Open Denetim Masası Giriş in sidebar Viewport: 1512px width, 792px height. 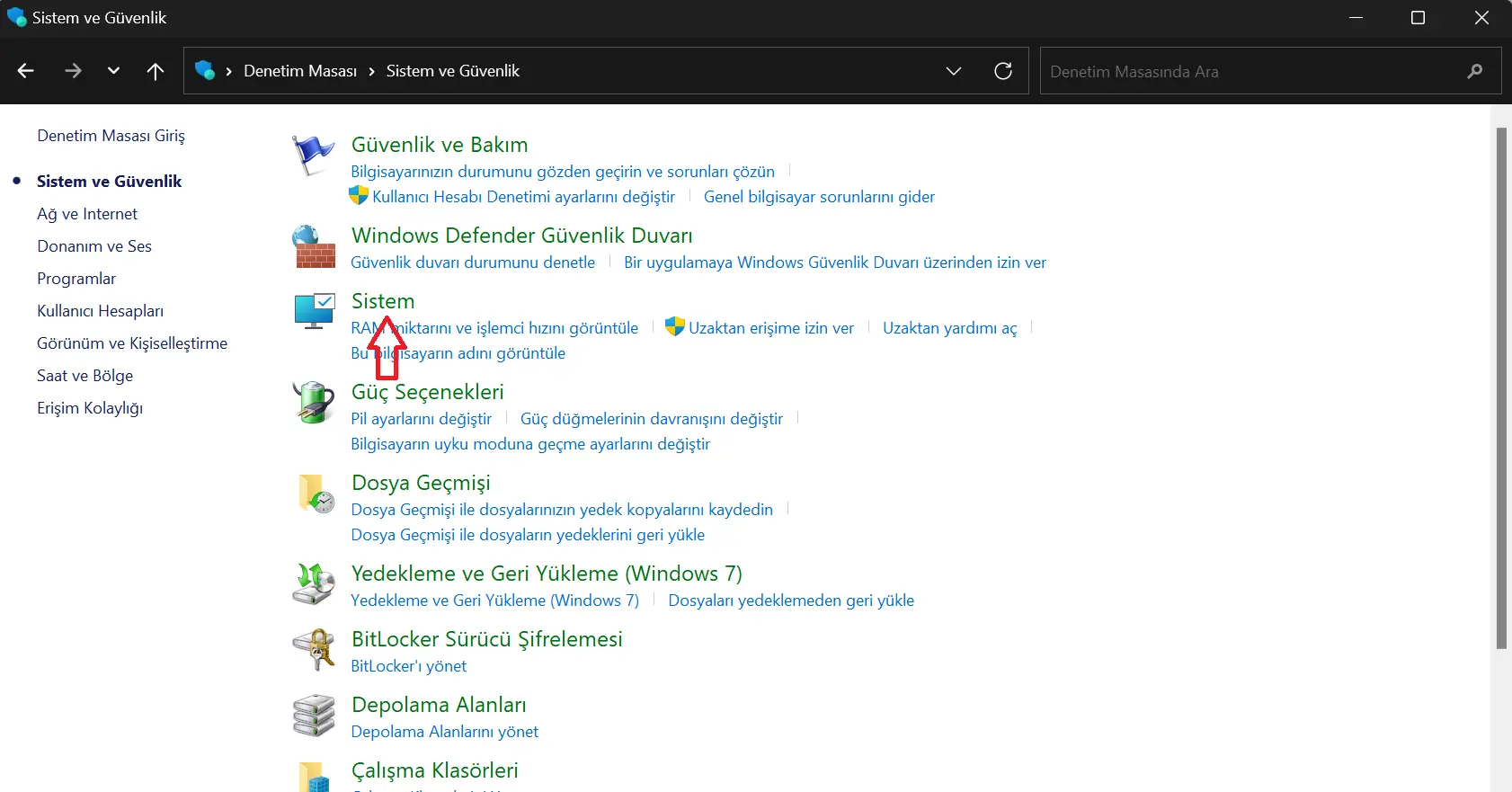111,136
